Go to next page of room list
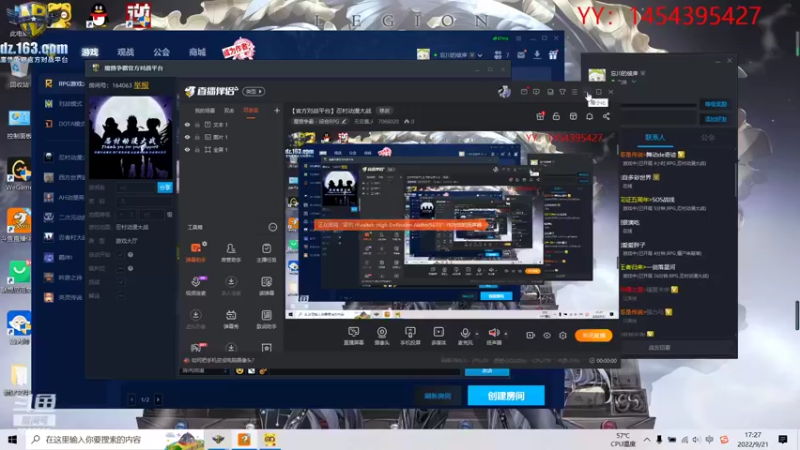The image size is (800, 450). pos(158,399)
